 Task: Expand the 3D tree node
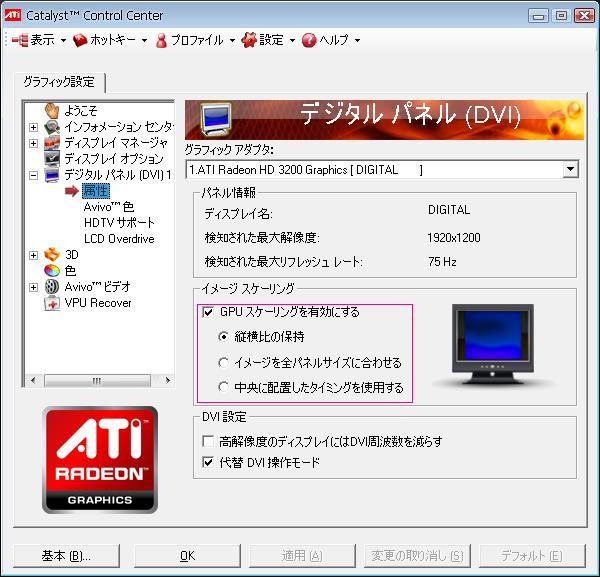34,255
